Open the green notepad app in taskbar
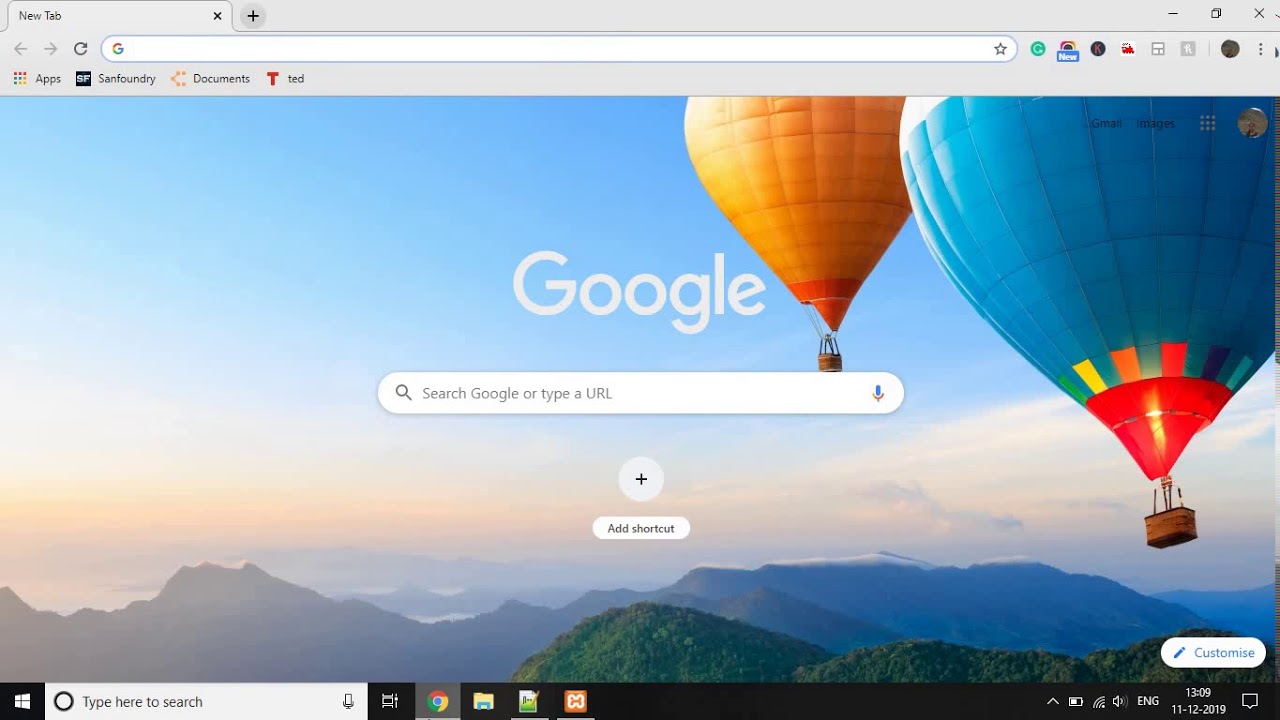Image resolution: width=1280 pixels, height=720 pixels. click(x=529, y=701)
